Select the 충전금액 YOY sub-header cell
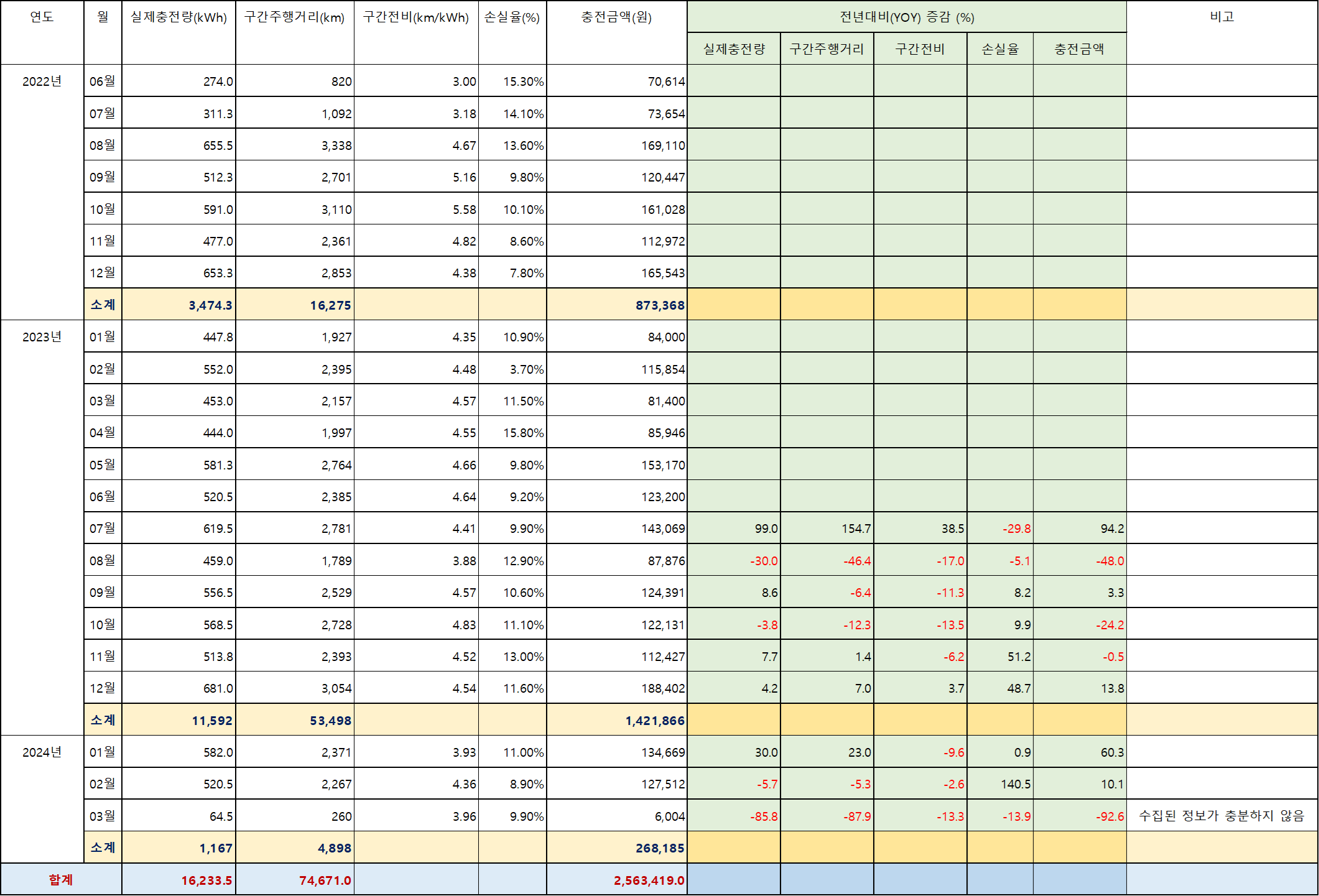Image resolution: width=1319 pixels, height=896 pixels. [1079, 49]
